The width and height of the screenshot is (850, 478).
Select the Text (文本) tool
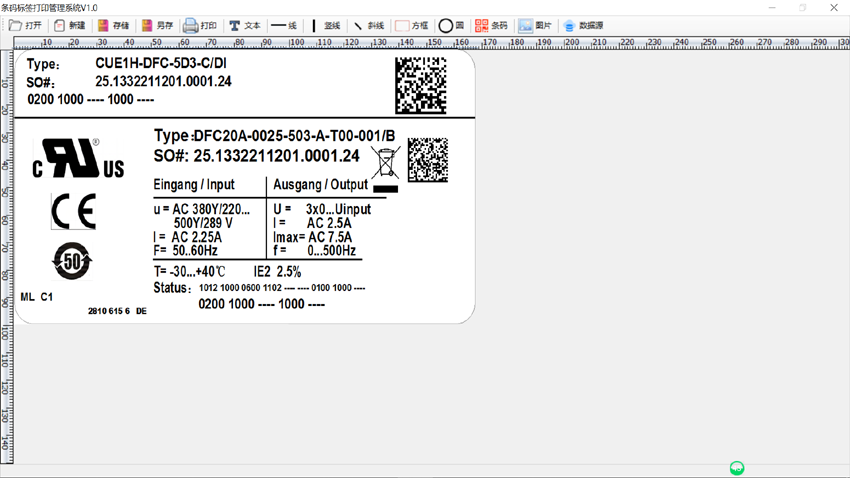[x=244, y=26]
